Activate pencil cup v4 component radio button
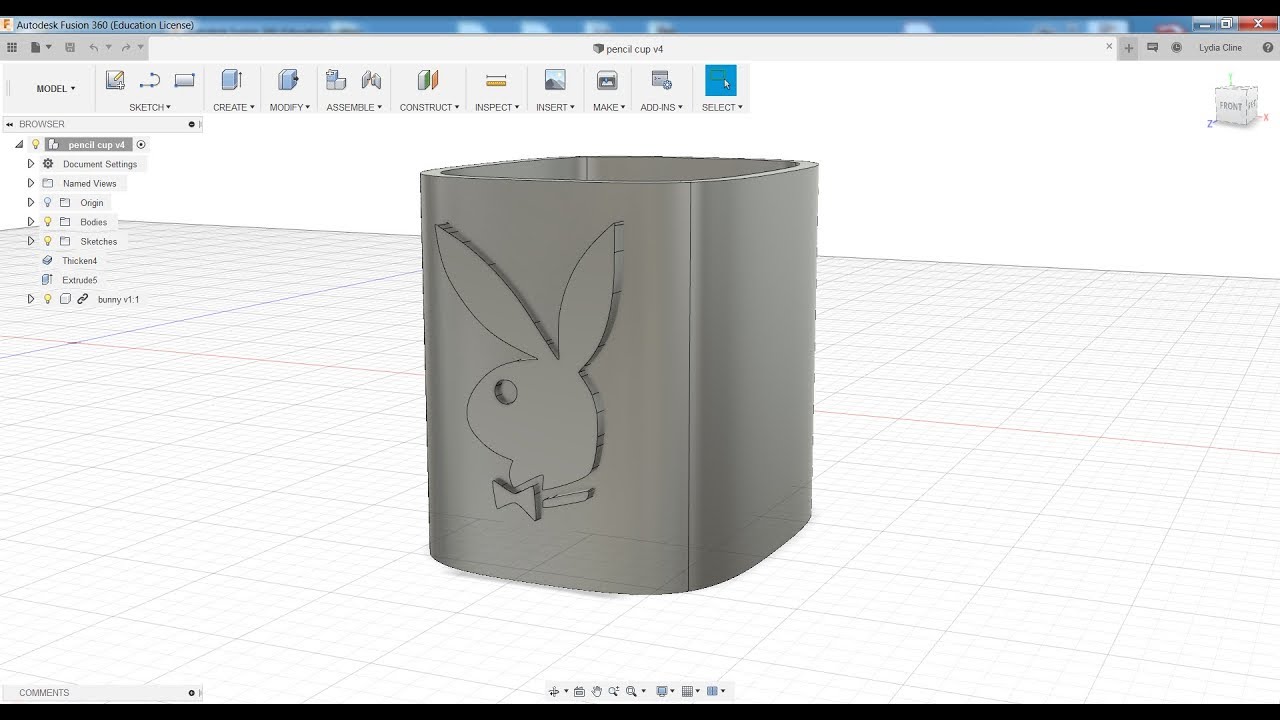 (141, 145)
